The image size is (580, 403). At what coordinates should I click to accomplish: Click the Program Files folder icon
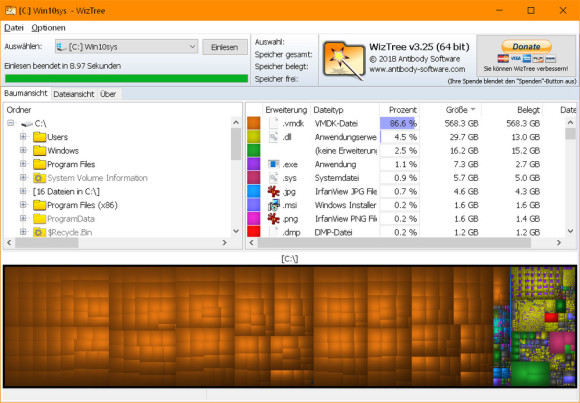[39, 164]
